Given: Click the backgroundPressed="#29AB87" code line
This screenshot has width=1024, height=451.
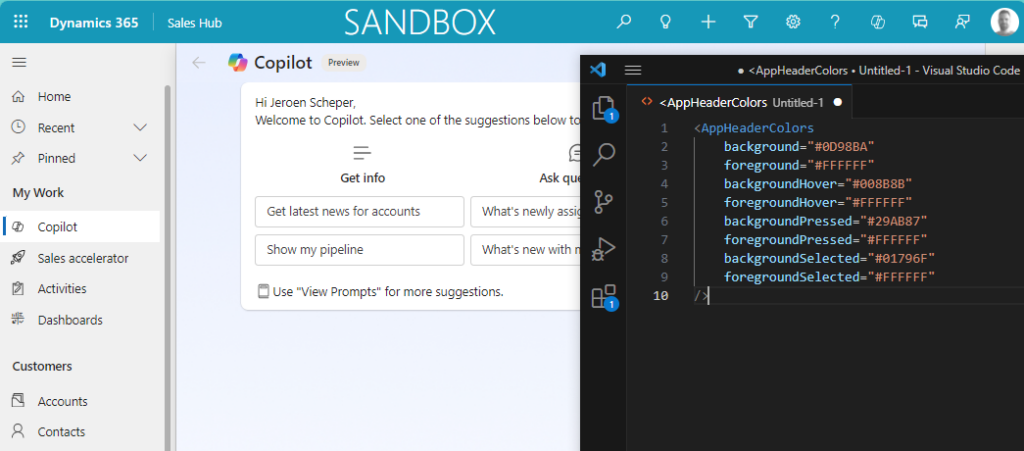Looking at the screenshot, I should pos(825,221).
